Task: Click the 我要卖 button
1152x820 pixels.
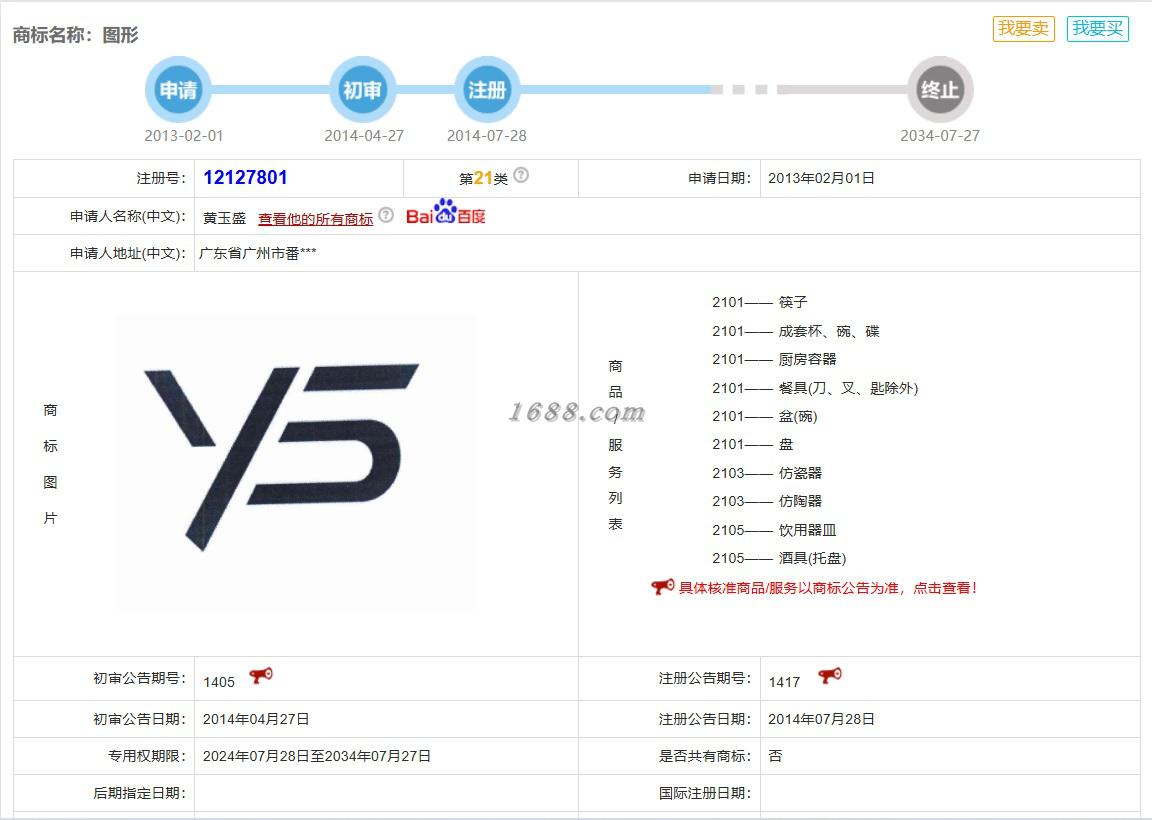Action: point(1023,29)
